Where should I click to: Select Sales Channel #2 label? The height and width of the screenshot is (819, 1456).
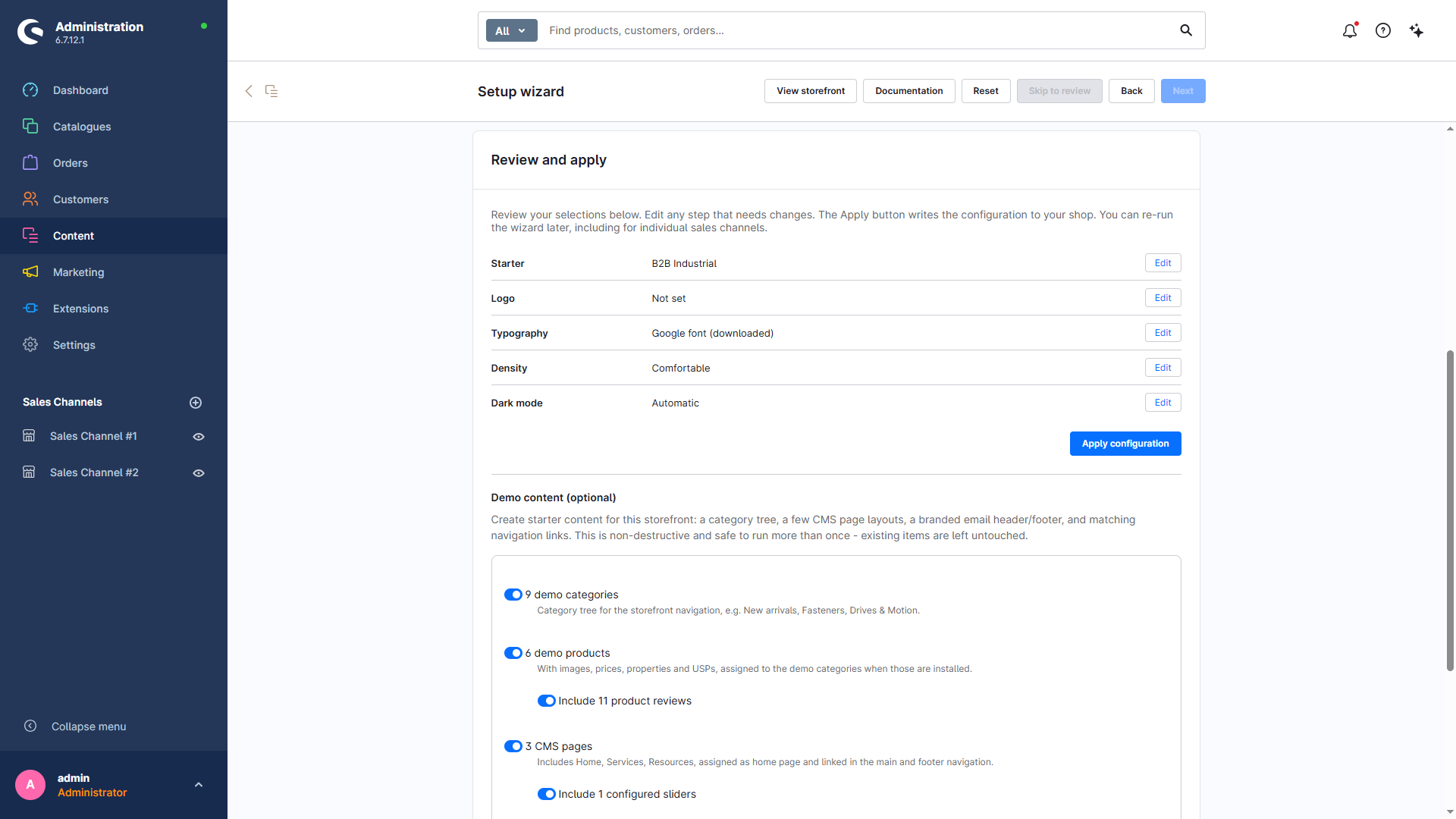(x=94, y=472)
